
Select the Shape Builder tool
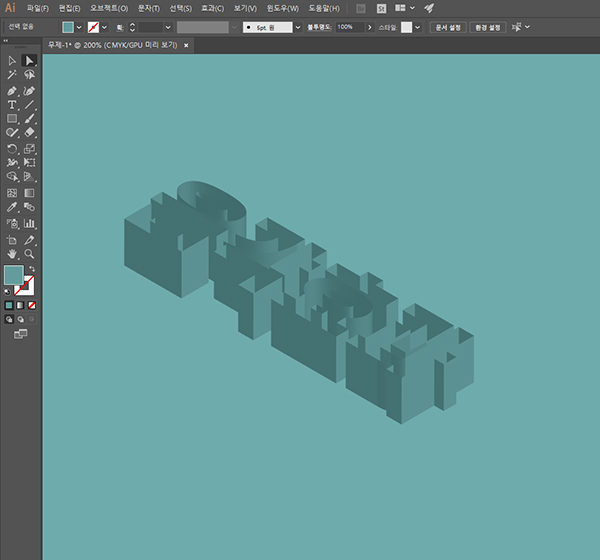[12, 176]
